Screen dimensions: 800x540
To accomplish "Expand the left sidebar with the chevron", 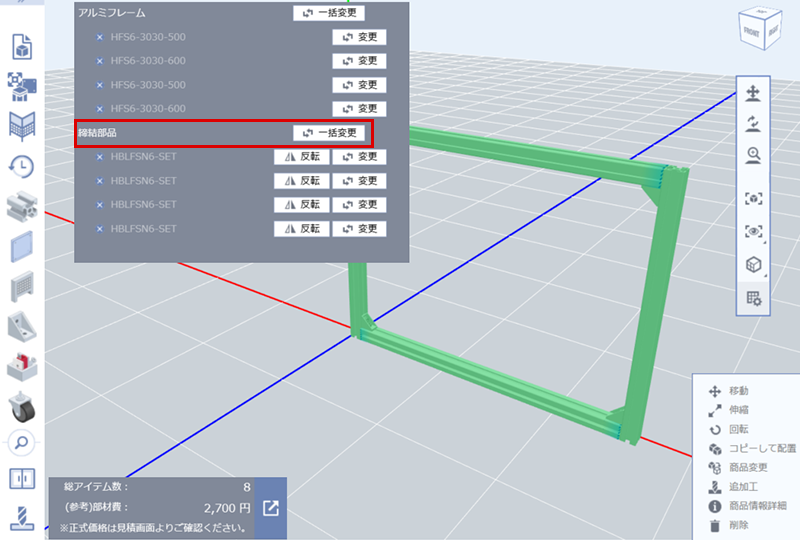I will pyautogui.click(x=22, y=3).
